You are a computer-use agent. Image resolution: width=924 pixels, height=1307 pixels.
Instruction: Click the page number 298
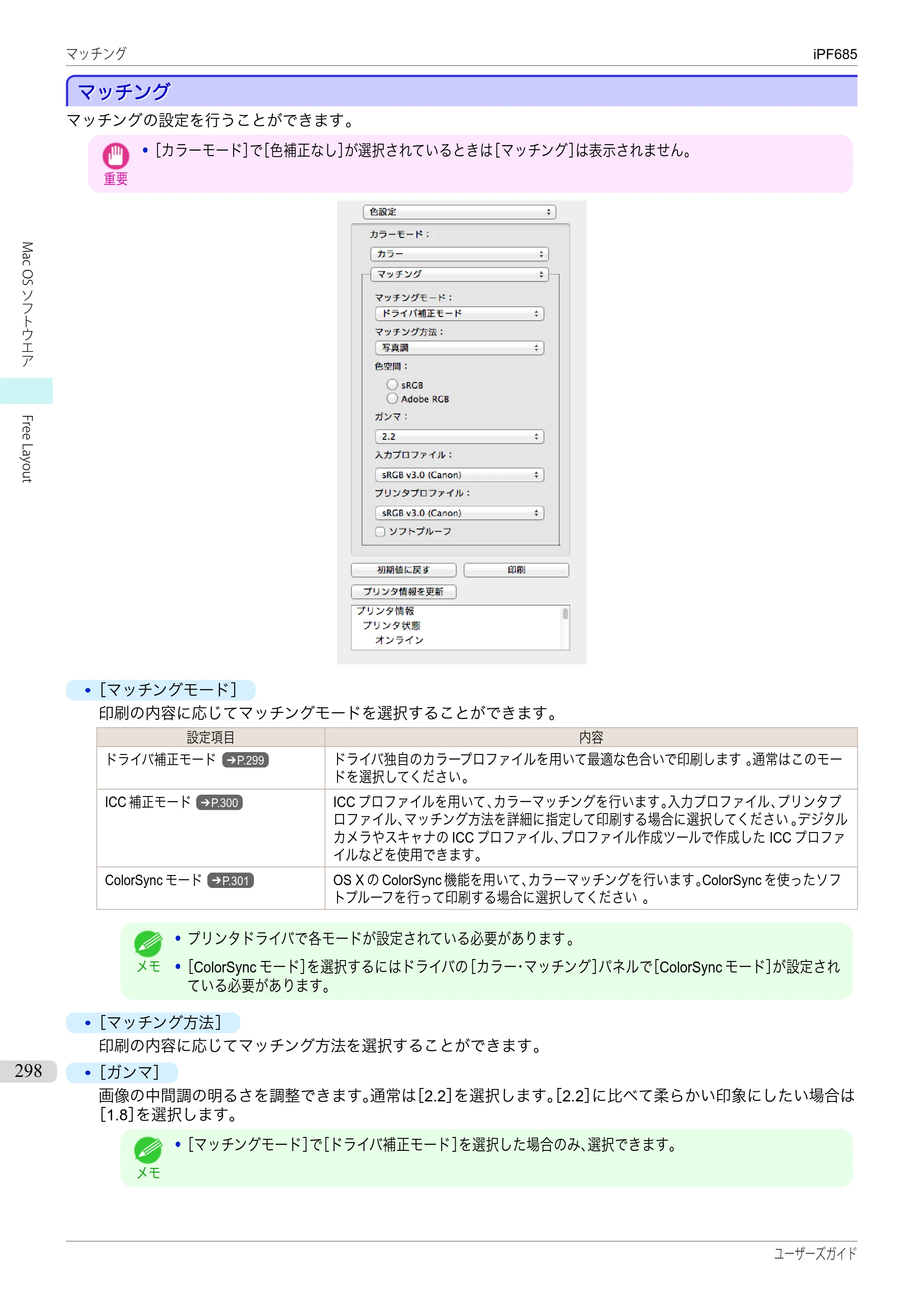pos(29,1071)
